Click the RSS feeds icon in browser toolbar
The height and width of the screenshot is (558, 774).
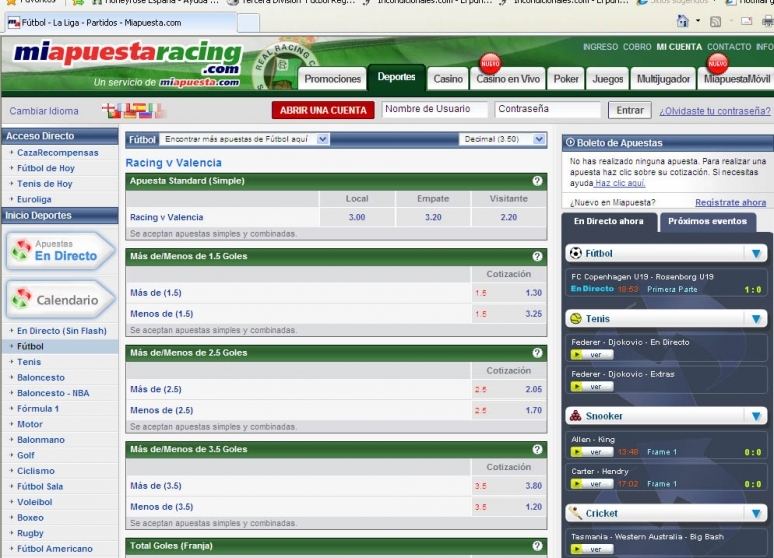click(715, 21)
